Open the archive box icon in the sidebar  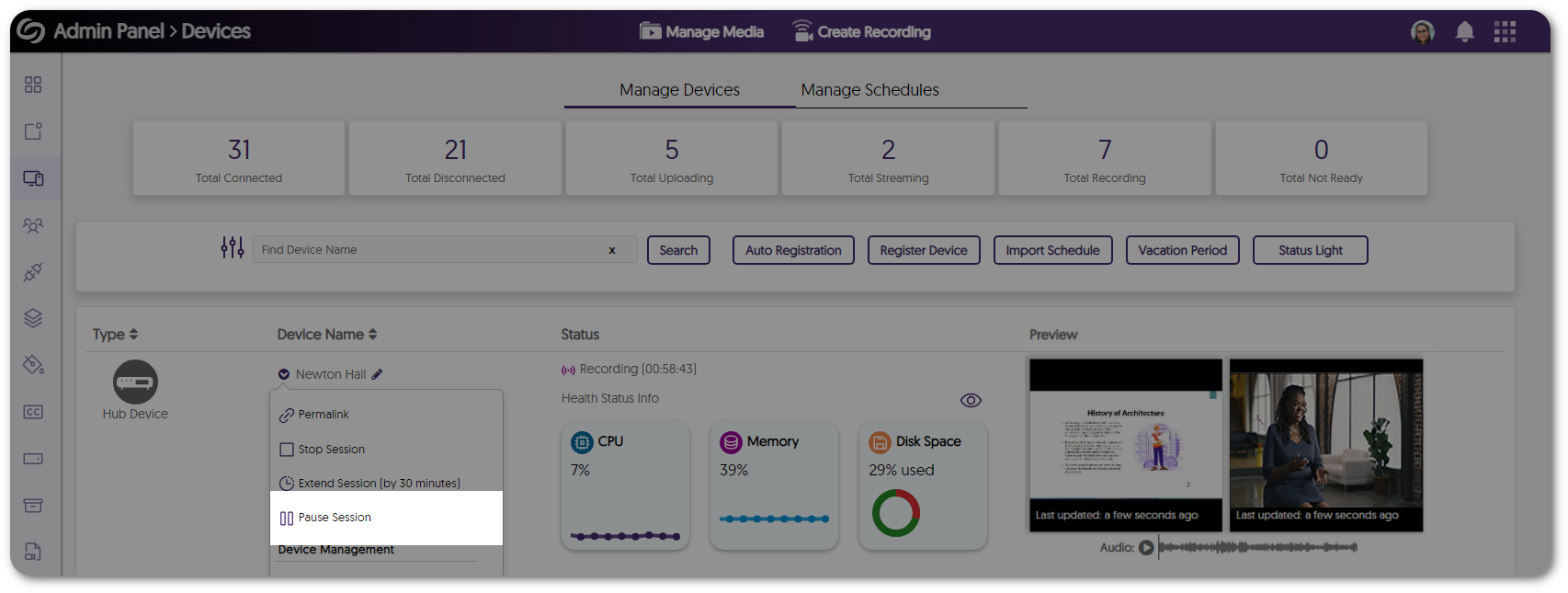[x=33, y=506]
